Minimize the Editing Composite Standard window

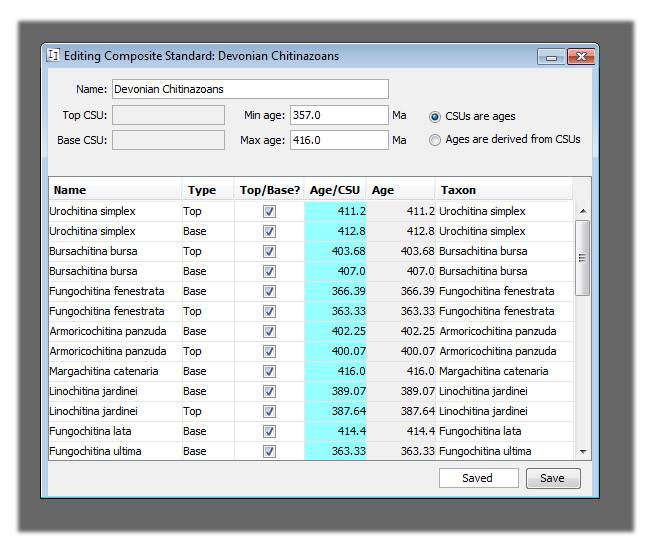pos(551,57)
